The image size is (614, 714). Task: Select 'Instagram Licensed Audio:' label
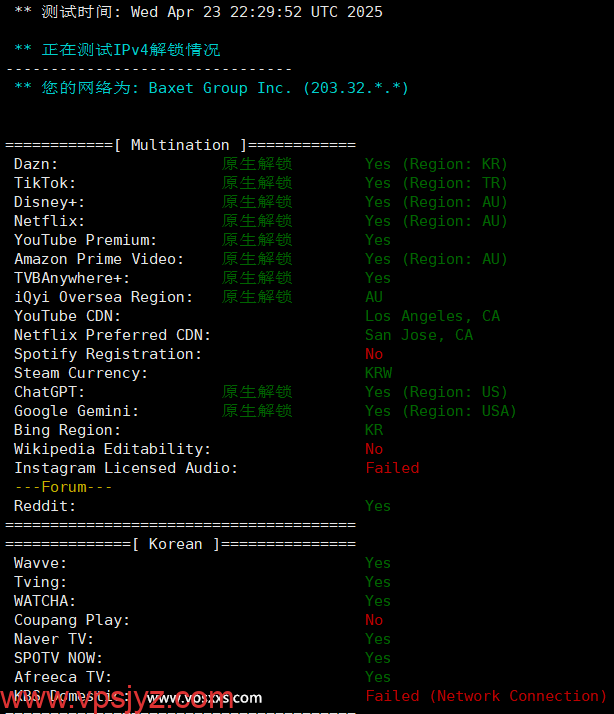click(126, 468)
